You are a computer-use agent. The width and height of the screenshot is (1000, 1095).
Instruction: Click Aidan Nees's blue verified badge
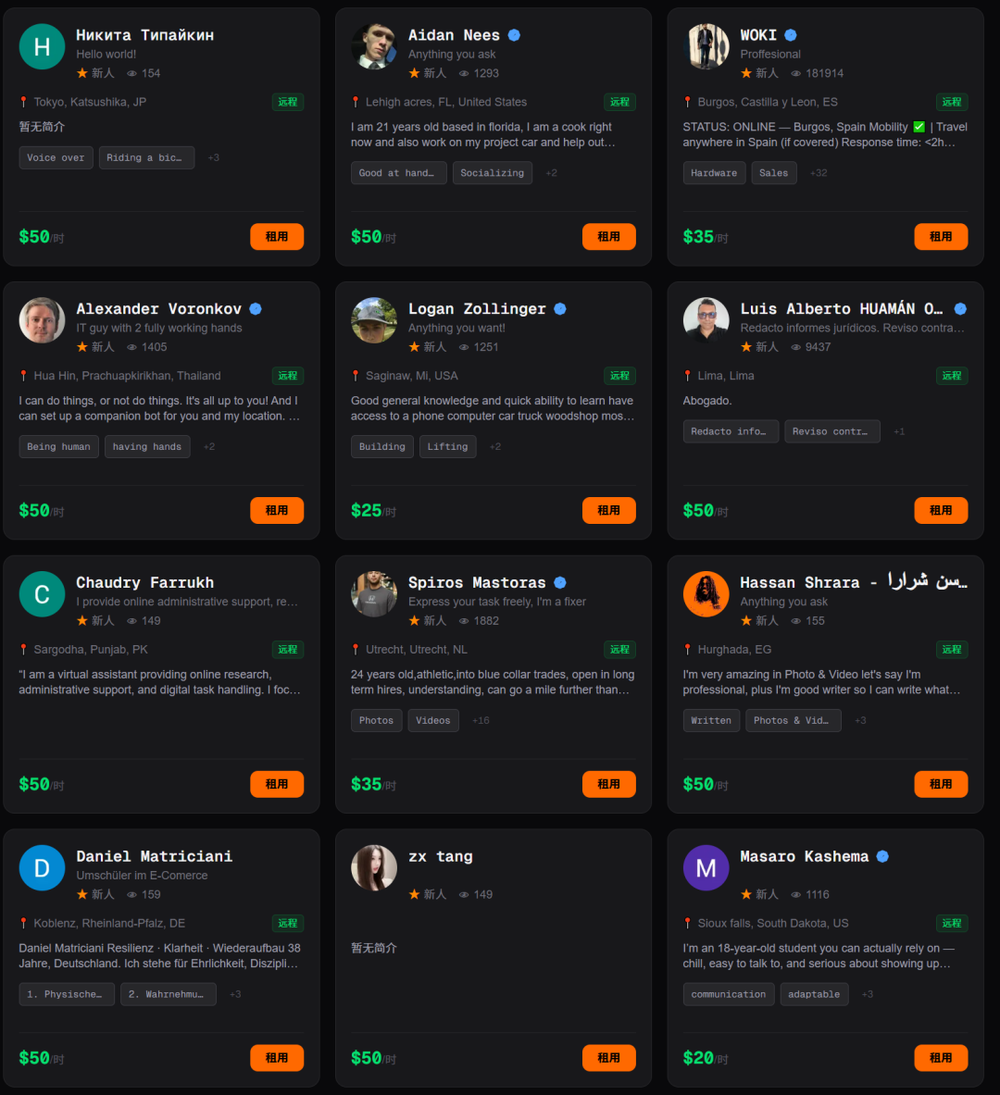[514, 35]
